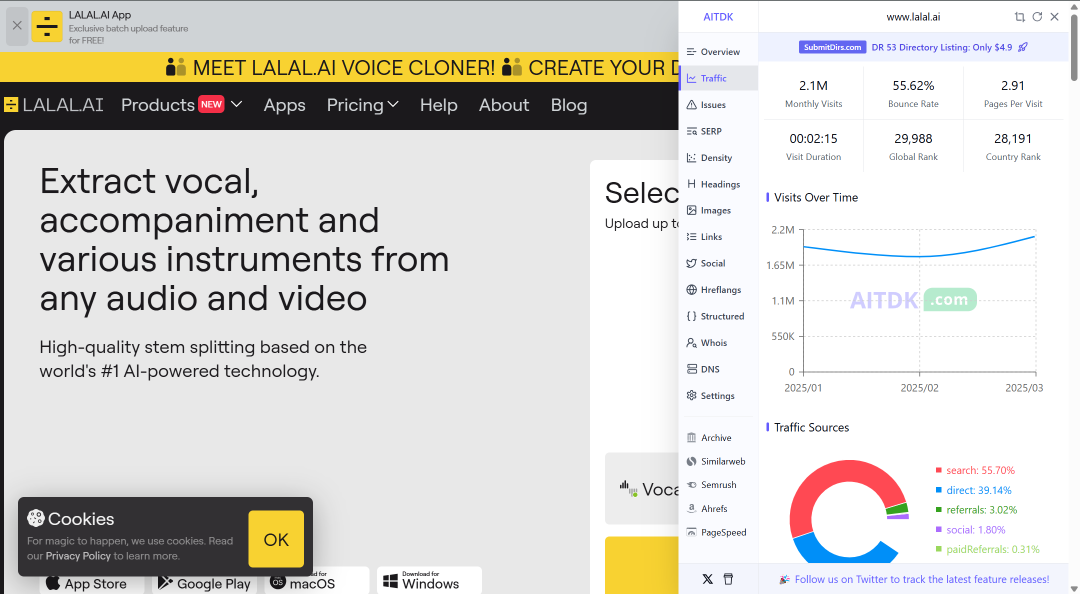
Task: Toggle the direct legend item in Traffic Sources
Action: click(x=973, y=490)
